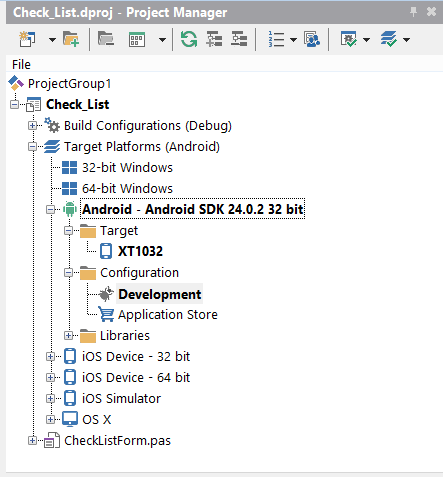Image resolution: width=443 pixels, height=477 pixels.
Task: Click the Expand All tree icon
Action: click(214, 39)
